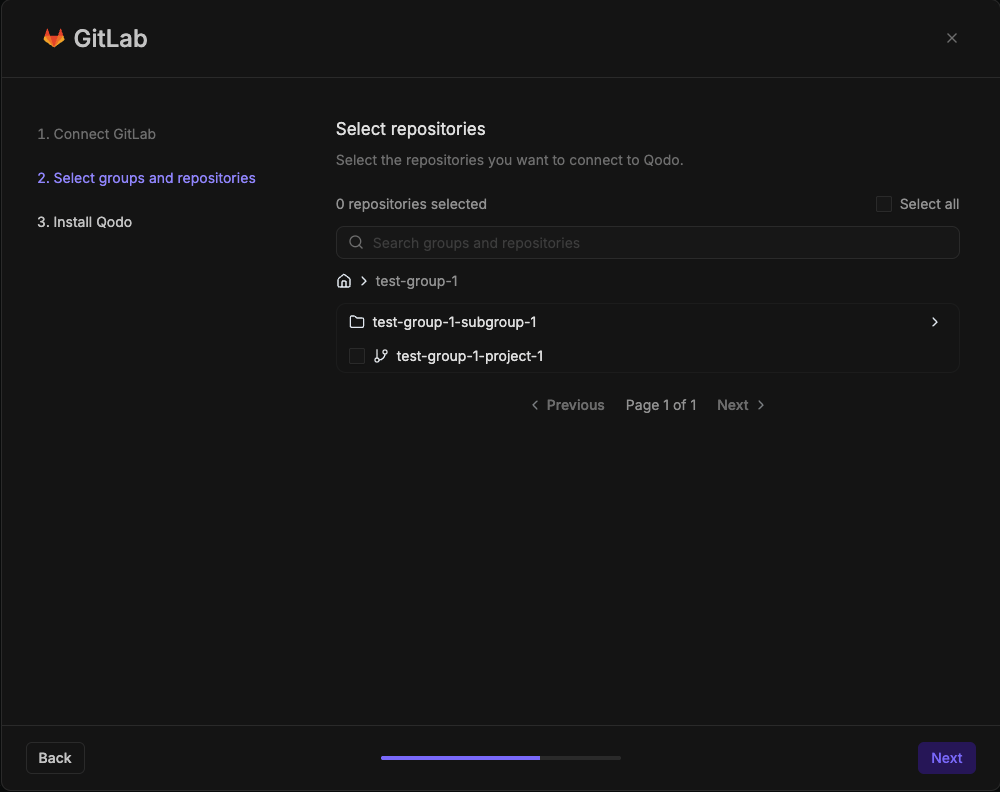Screen dimensions: 1000x792
Task: Click the breadcrumb chevron before test-group-1
Action: pos(364,281)
